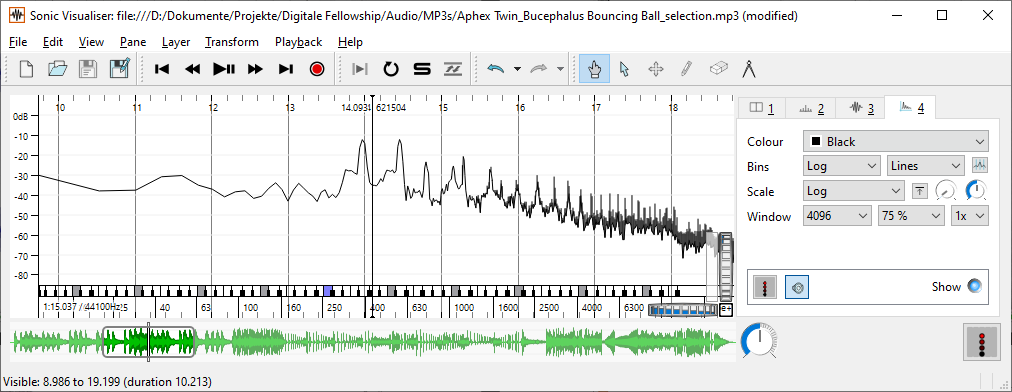The image size is (1012, 392).
Task: Toggle Solo current pane playback
Action: pyautogui.click(x=422, y=69)
